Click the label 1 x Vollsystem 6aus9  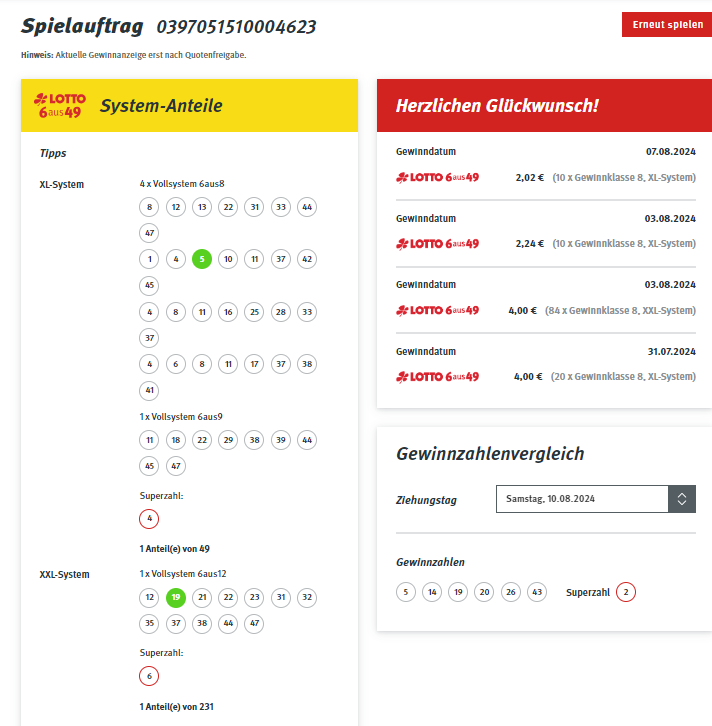181,417
